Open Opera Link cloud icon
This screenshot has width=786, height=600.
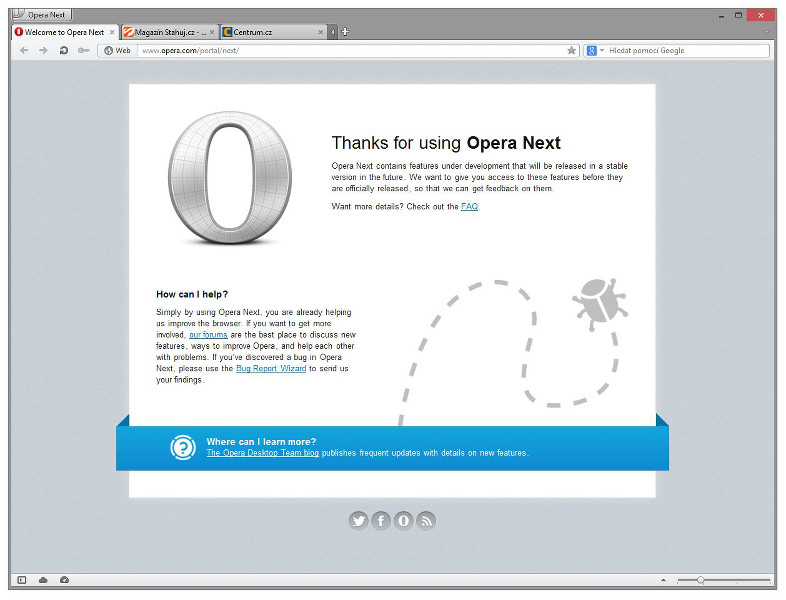[x=43, y=580]
